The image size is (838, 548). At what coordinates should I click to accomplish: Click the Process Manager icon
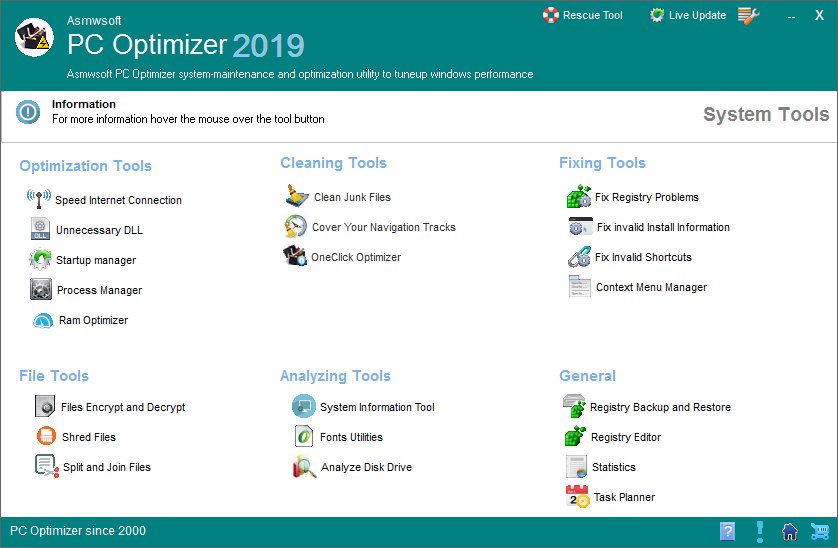(x=41, y=289)
